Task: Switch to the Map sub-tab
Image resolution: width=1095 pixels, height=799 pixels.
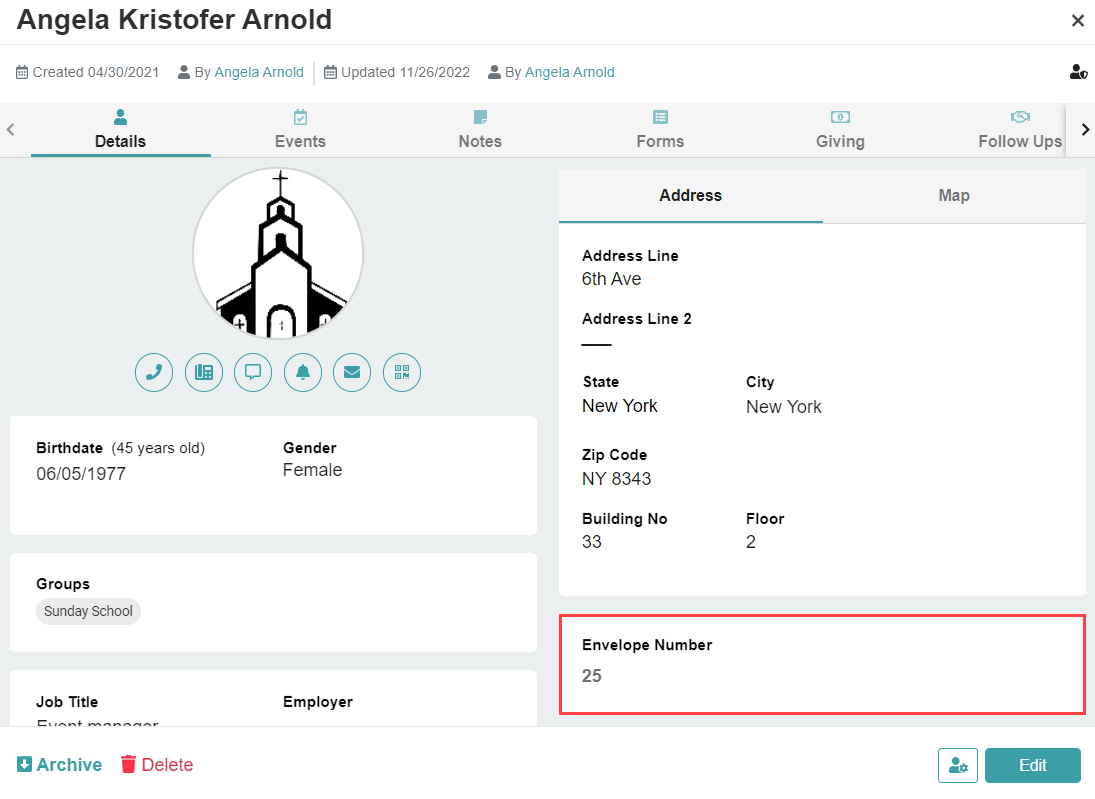Action: [954, 196]
